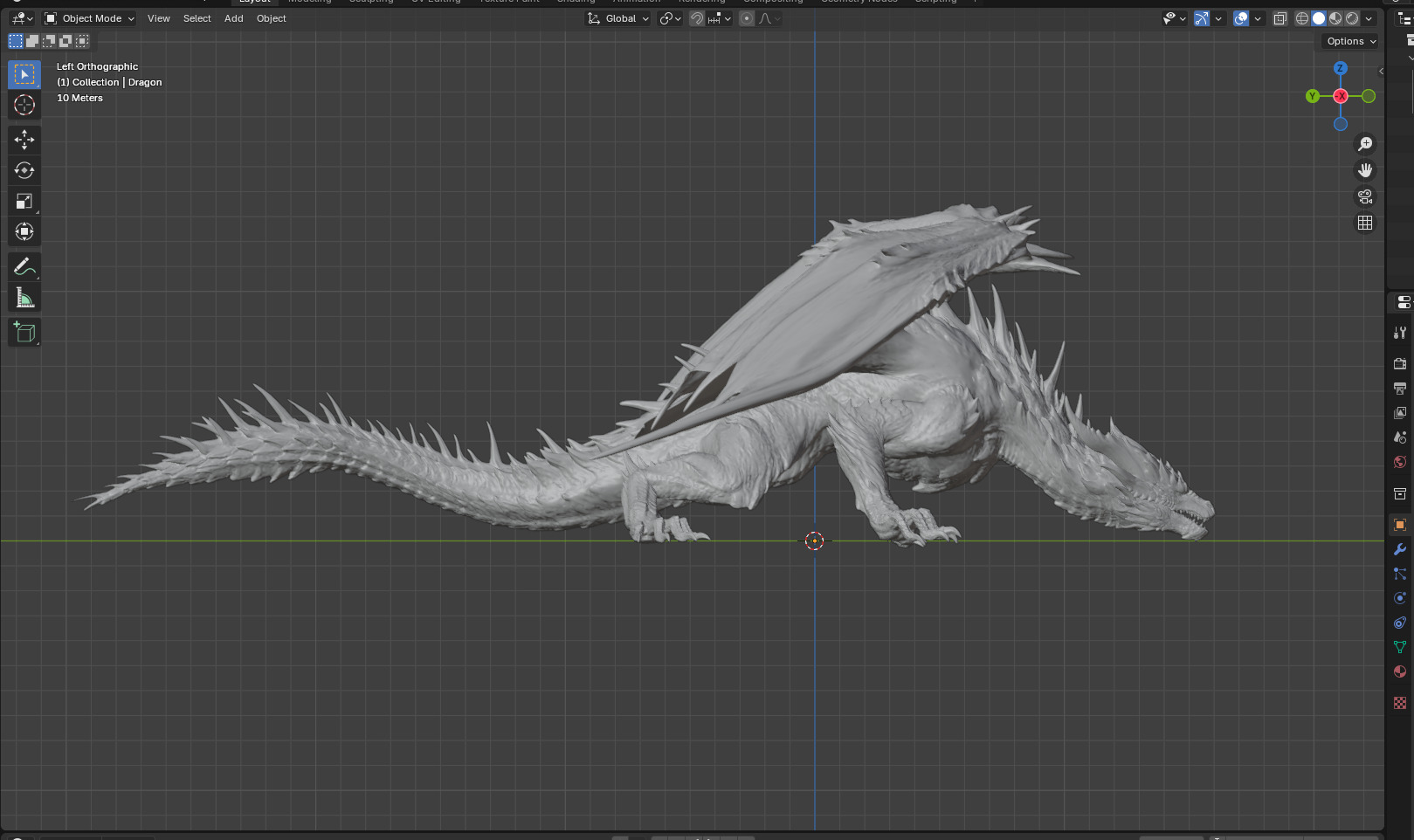Open the pivot point dropdown

click(x=670, y=18)
